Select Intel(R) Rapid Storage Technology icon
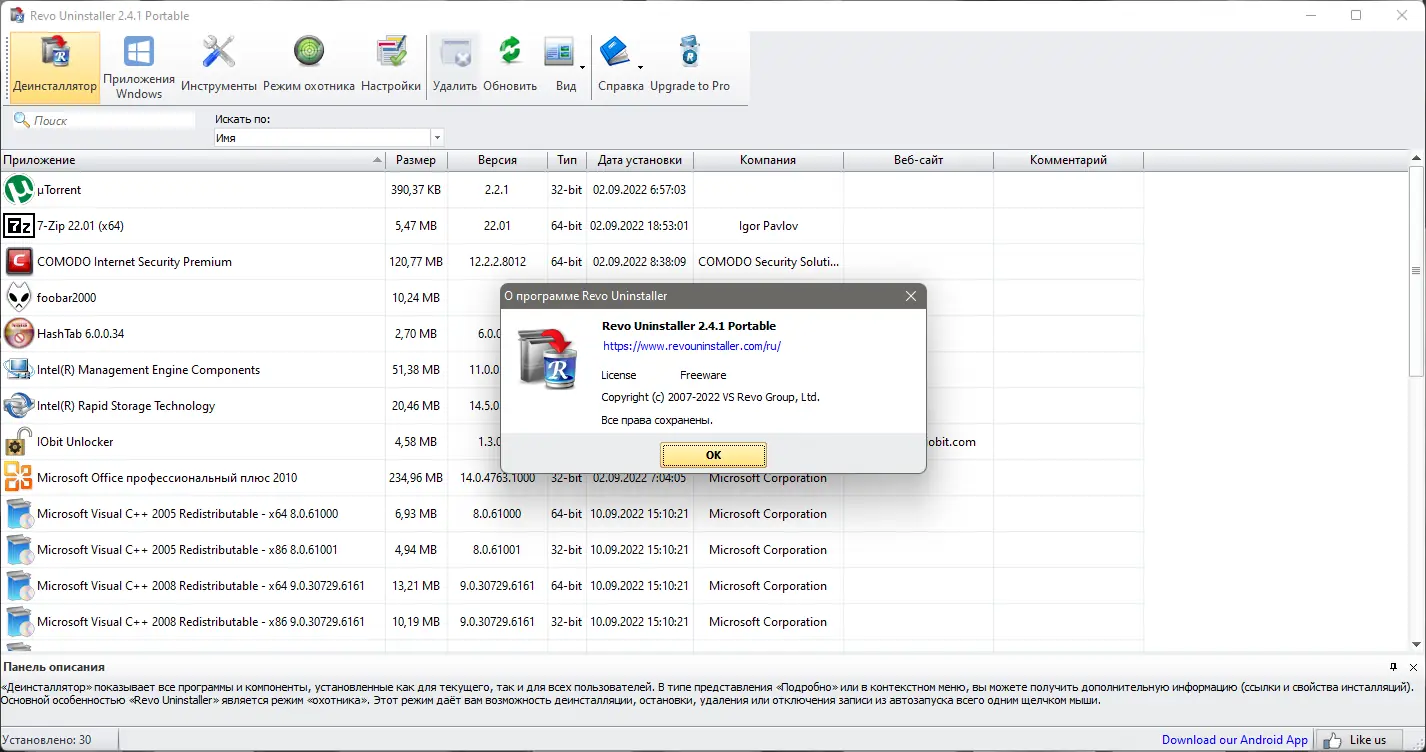1426x752 pixels. click(19, 406)
